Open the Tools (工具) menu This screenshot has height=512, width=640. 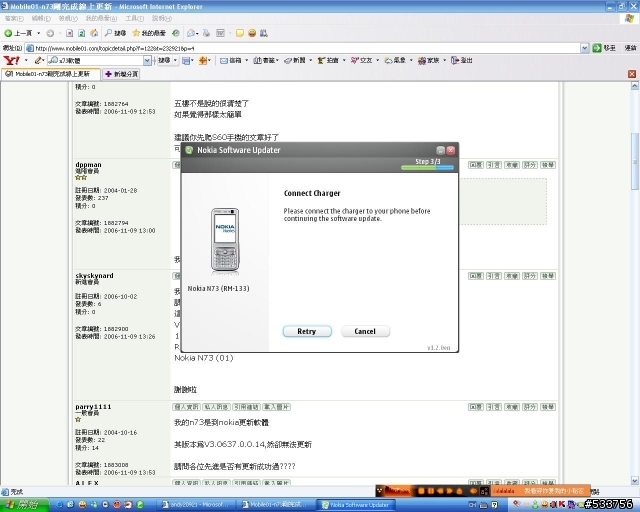pyautogui.click(x=134, y=18)
